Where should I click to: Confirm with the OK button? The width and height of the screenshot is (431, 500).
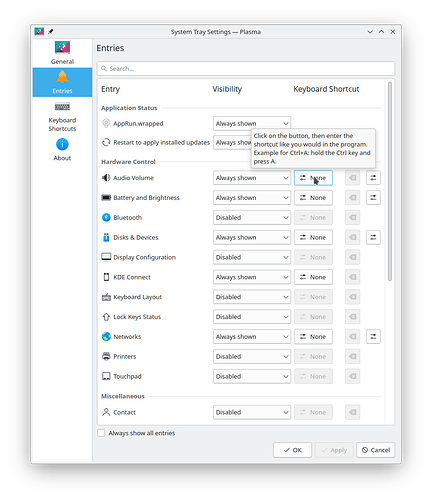pos(292,450)
